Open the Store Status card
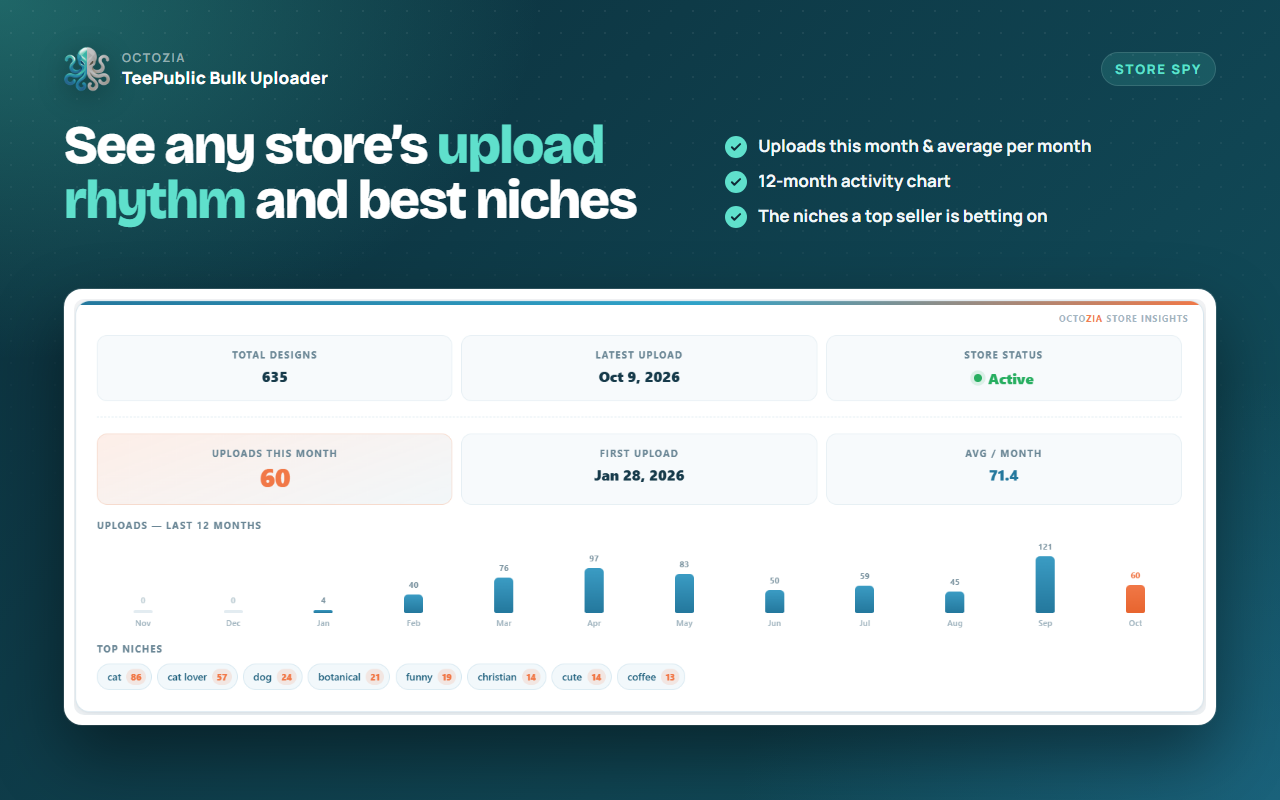Viewport: 1280px width, 800px height. 1004,368
